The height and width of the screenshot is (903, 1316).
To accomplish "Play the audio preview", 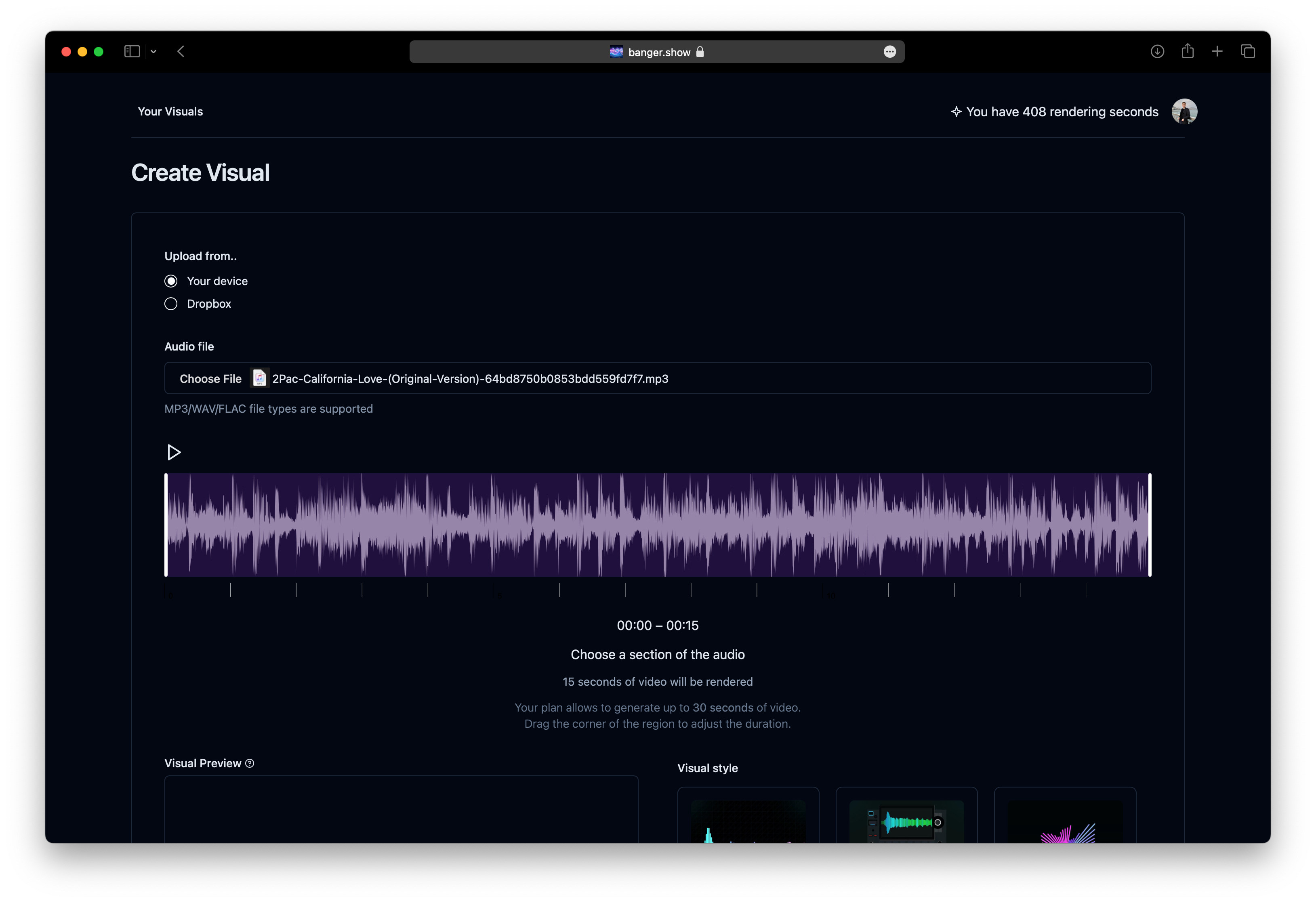I will 174,452.
